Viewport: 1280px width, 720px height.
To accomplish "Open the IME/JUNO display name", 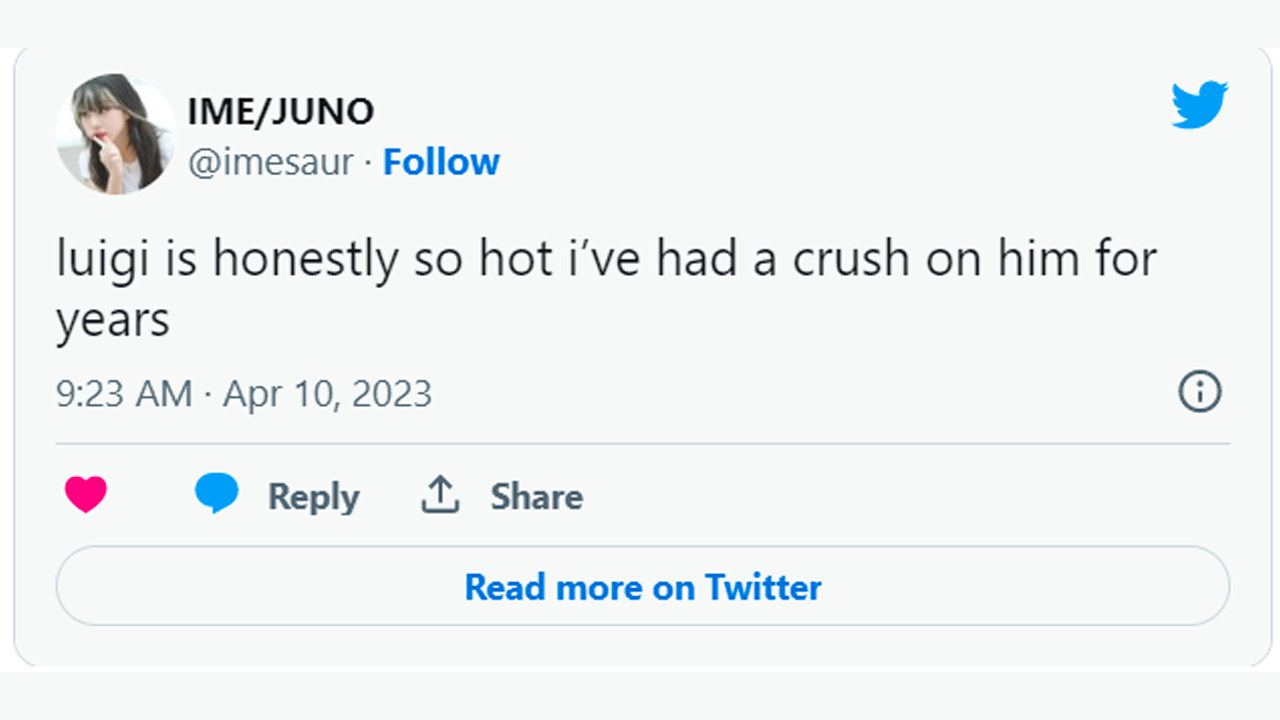I will tap(280, 111).
